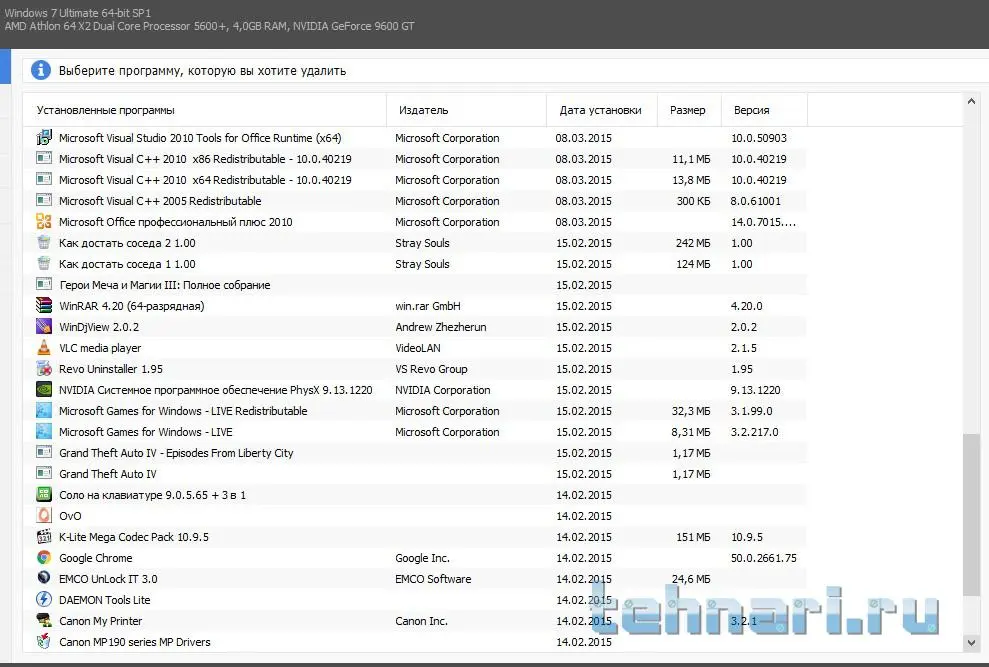Click version 9.13.1220 cell

(755, 390)
